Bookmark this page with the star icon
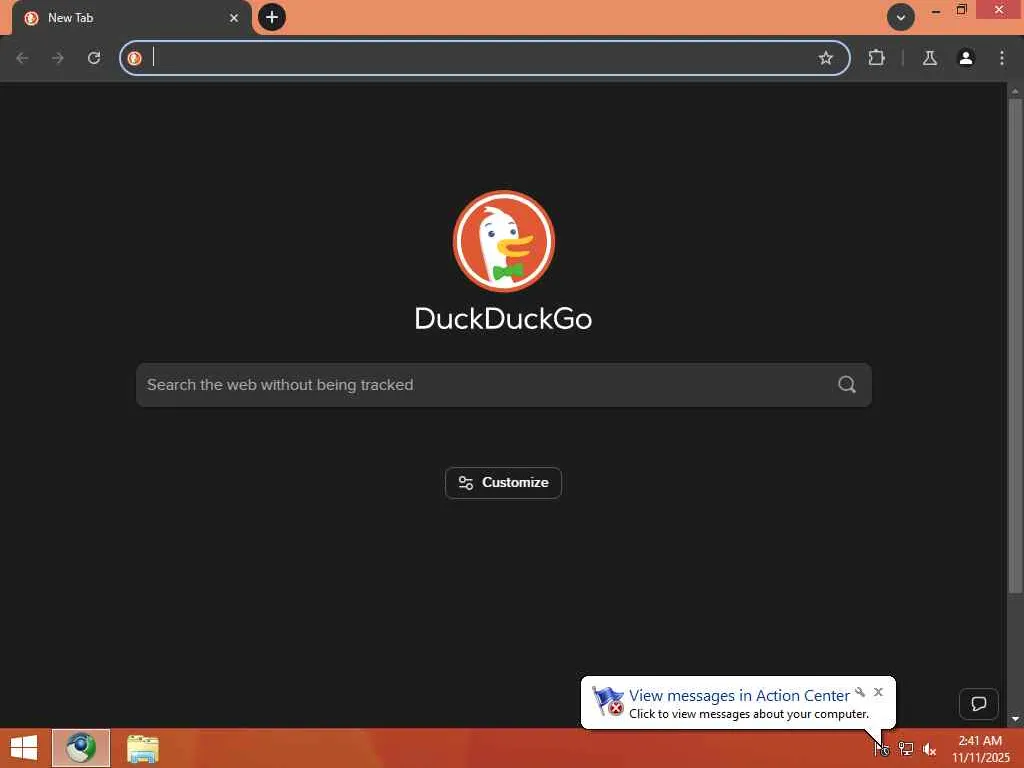Image resolution: width=1024 pixels, height=768 pixels. point(825,58)
